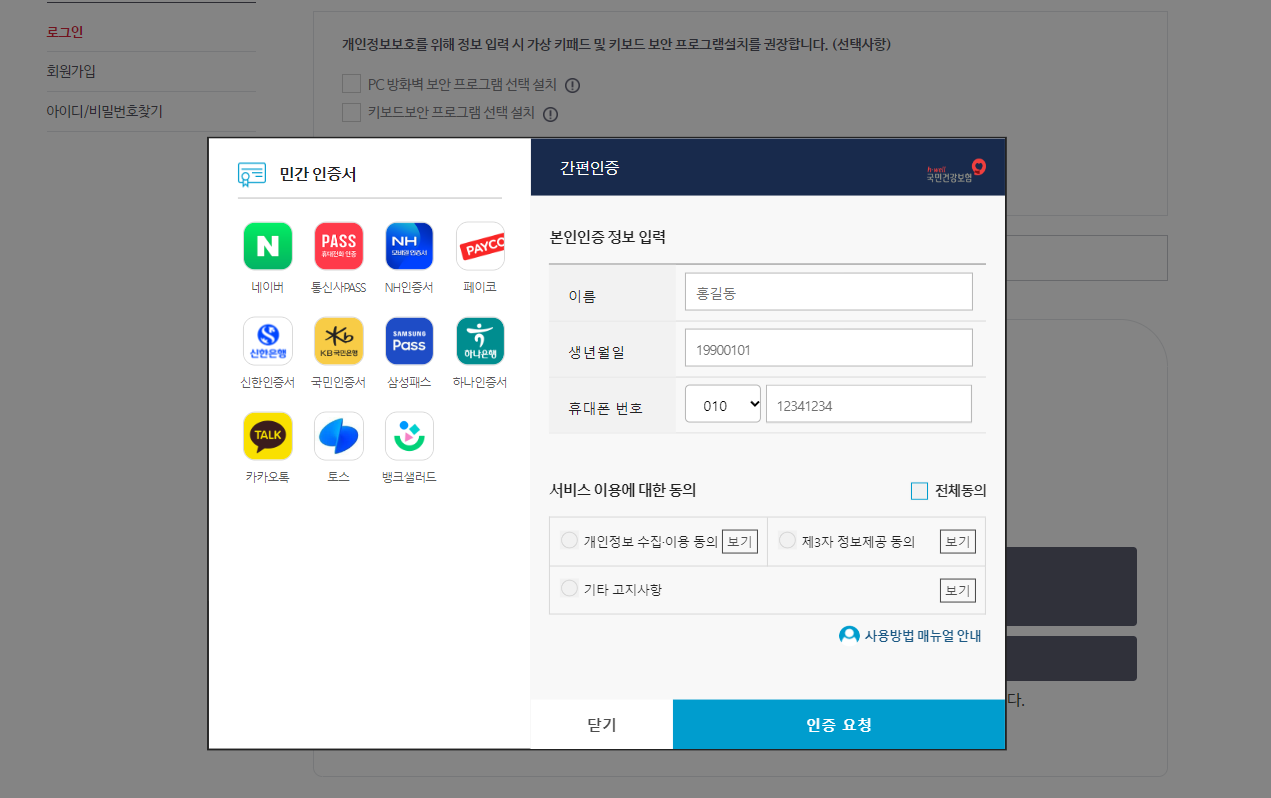Pick the Samsung Pass 삼성패스 icon
Viewport: 1271px width, 798px height.
pos(409,341)
